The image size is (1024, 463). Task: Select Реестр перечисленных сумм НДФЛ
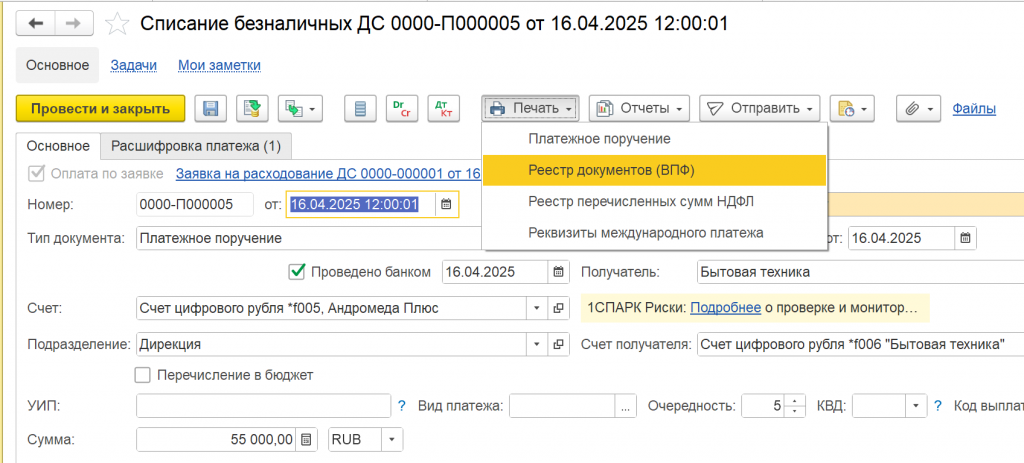point(654,202)
